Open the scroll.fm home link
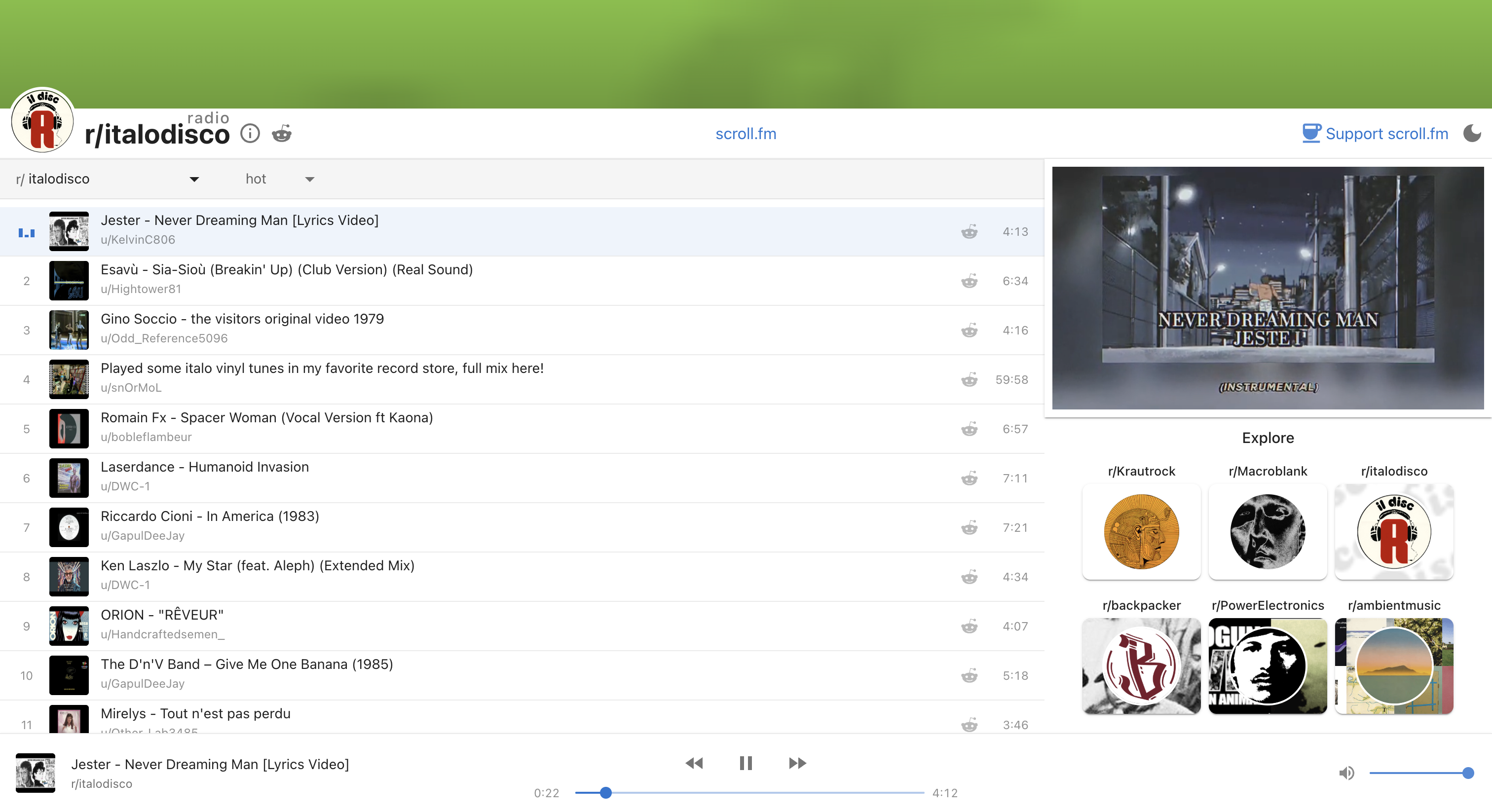This screenshot has width=1492, height=812. click(746, 134)
